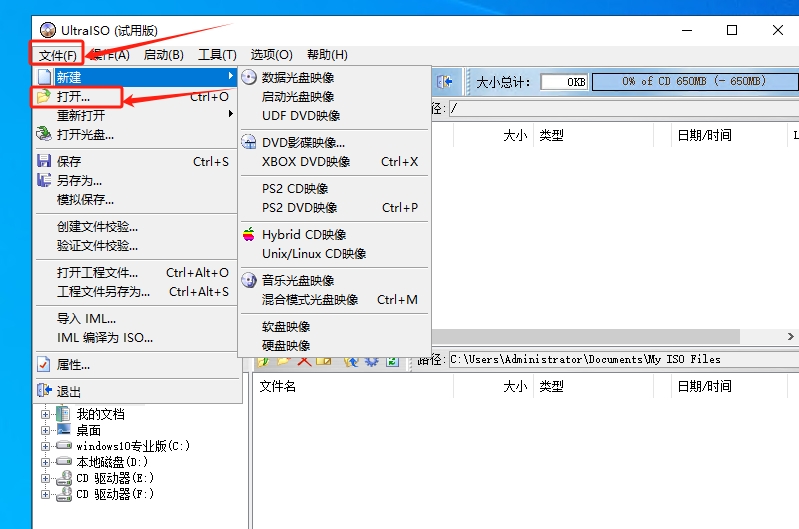Open the 选项(O) menu
Viewport: 799px width, 529px height.
point(271,55)
